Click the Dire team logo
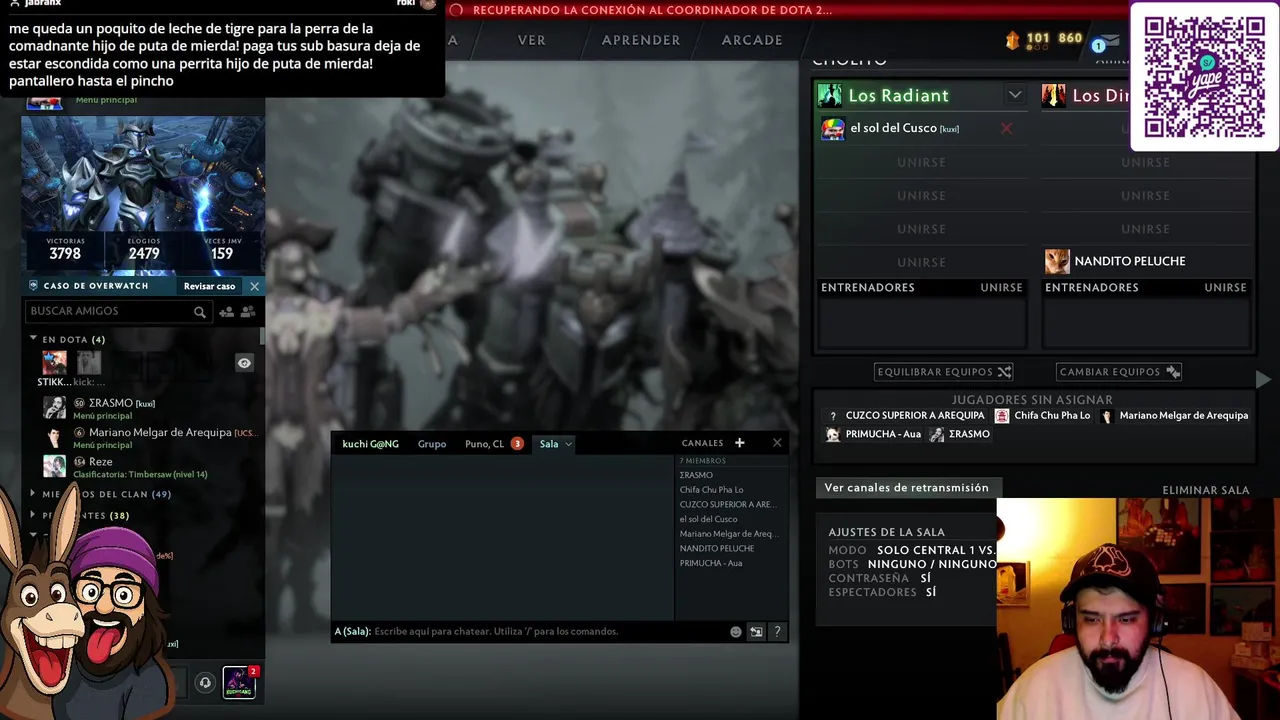 click(x=1053, y=95)
